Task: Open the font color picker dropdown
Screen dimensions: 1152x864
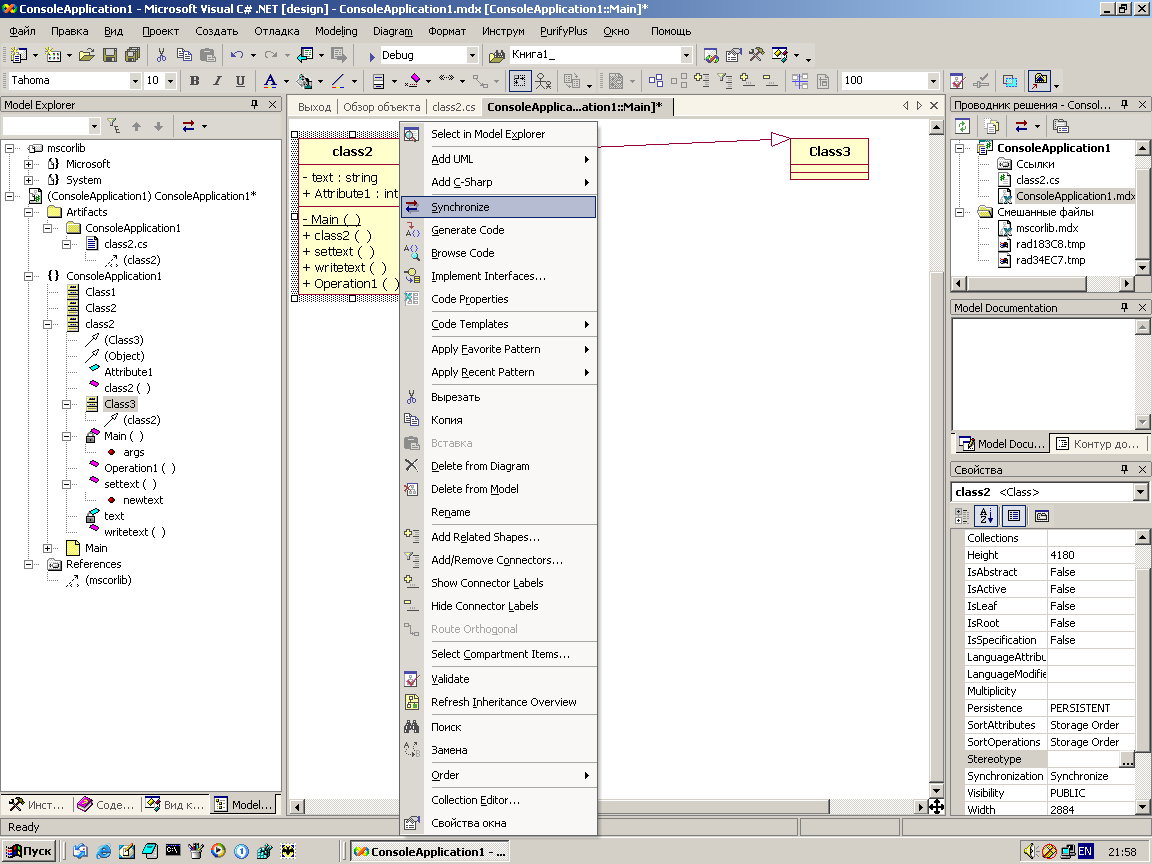Action: coord(287,82)
